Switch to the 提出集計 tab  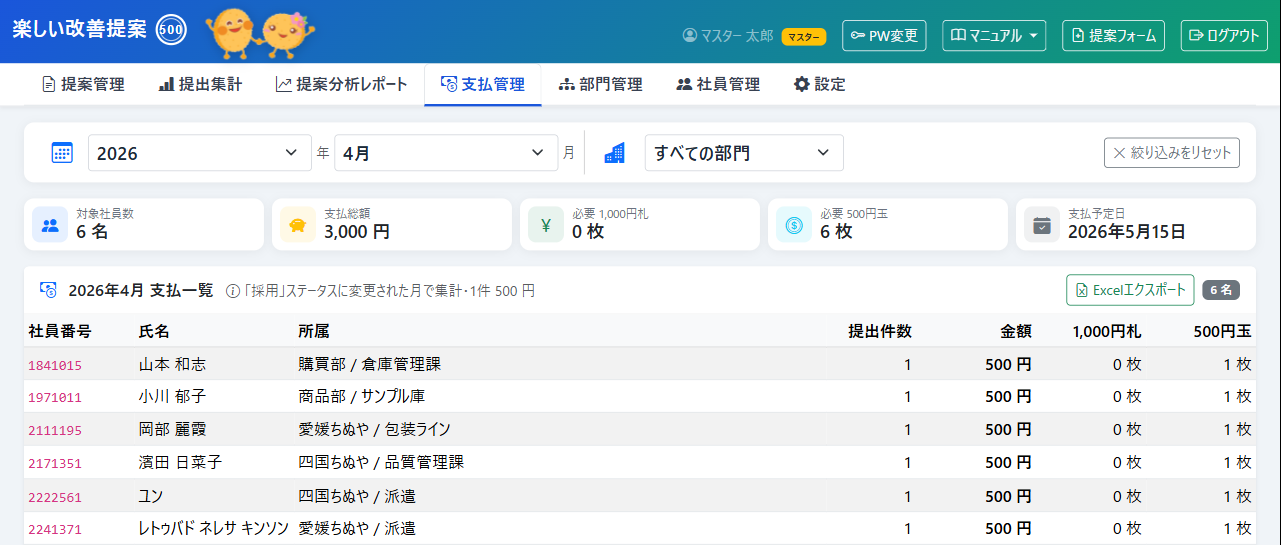coord(200,84)
